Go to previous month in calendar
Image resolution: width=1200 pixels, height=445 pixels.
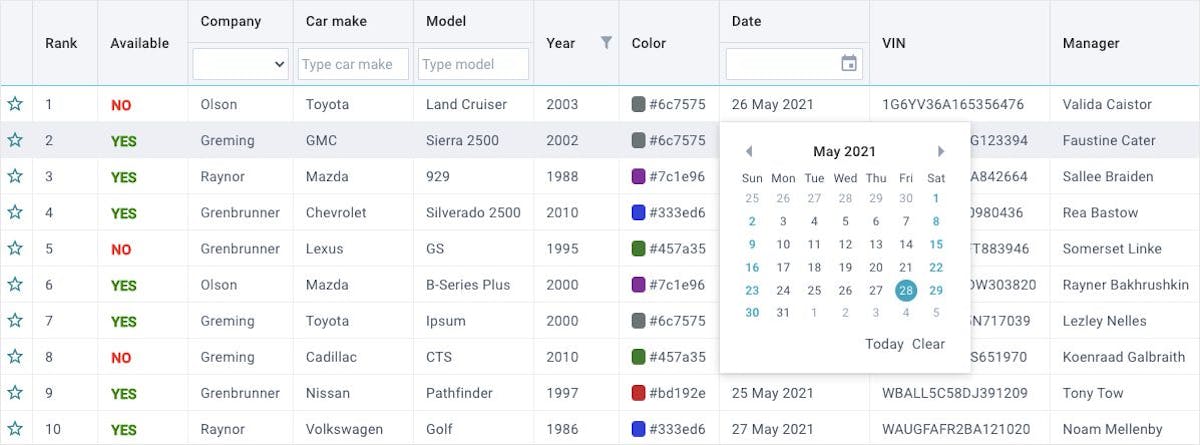coord(749,152)
